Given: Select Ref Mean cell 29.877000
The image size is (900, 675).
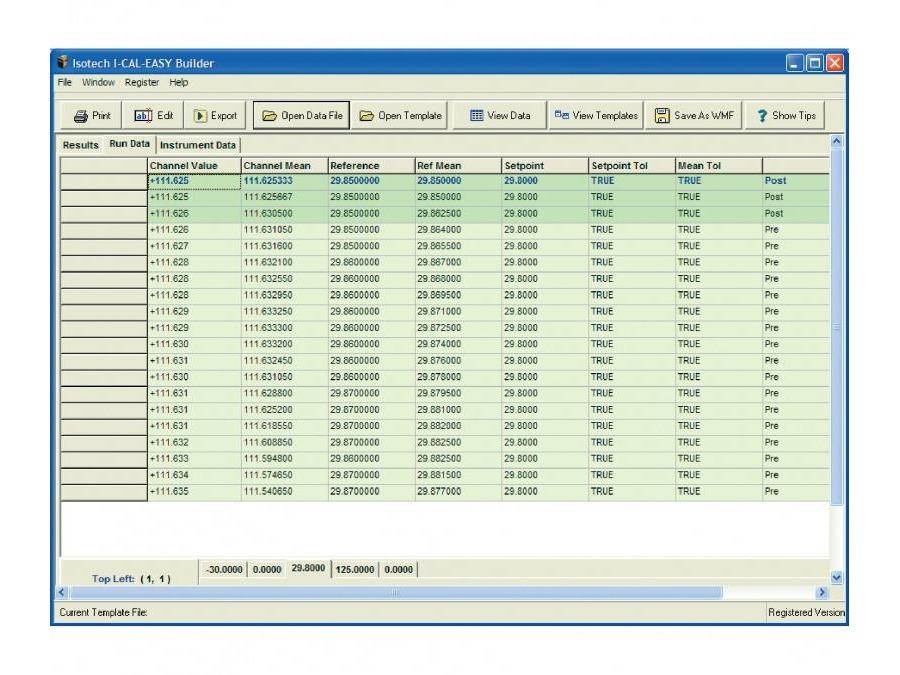Looking at the screenshot, I should [x=458, y=492].
